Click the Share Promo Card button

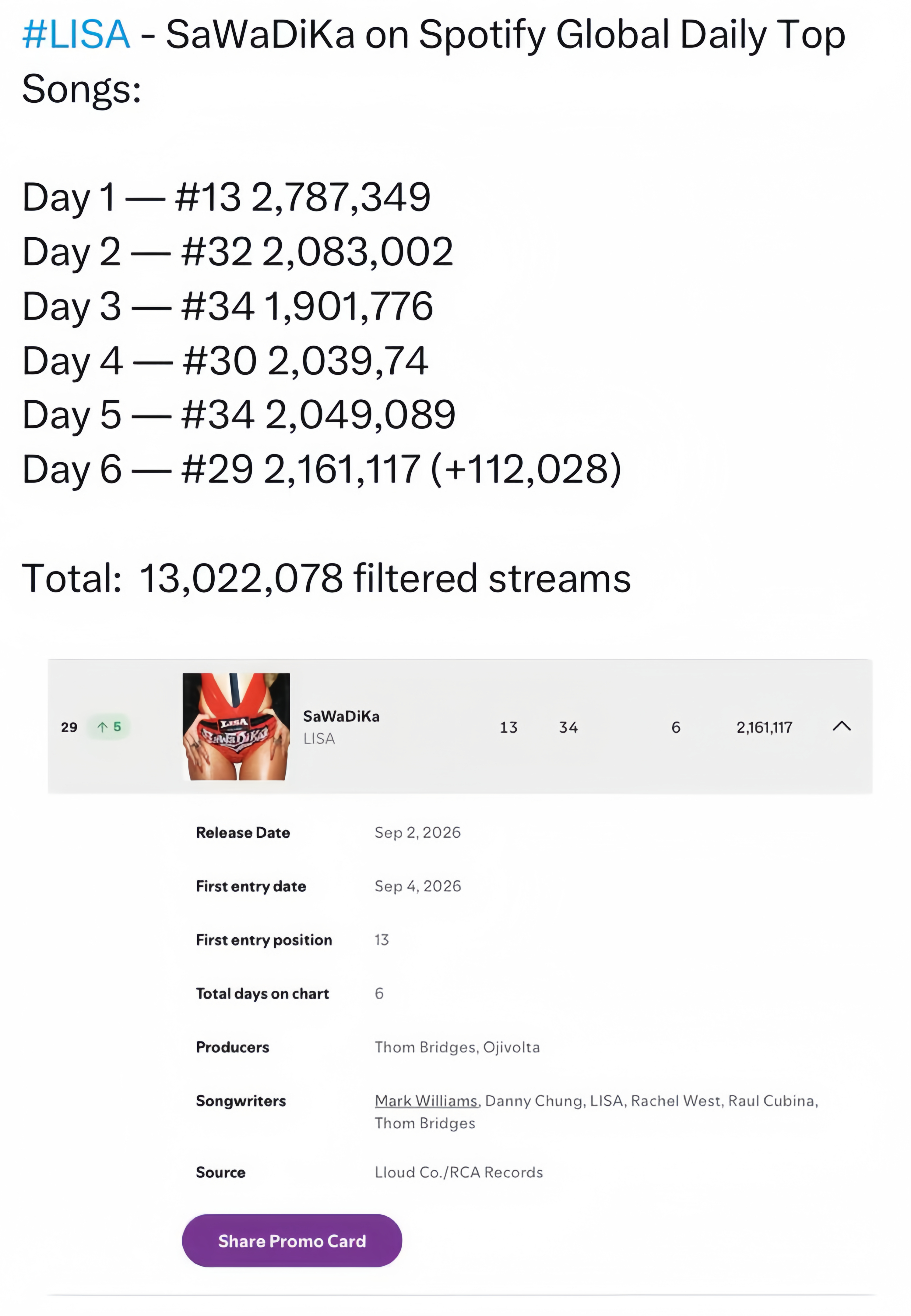pos(292,1241)
